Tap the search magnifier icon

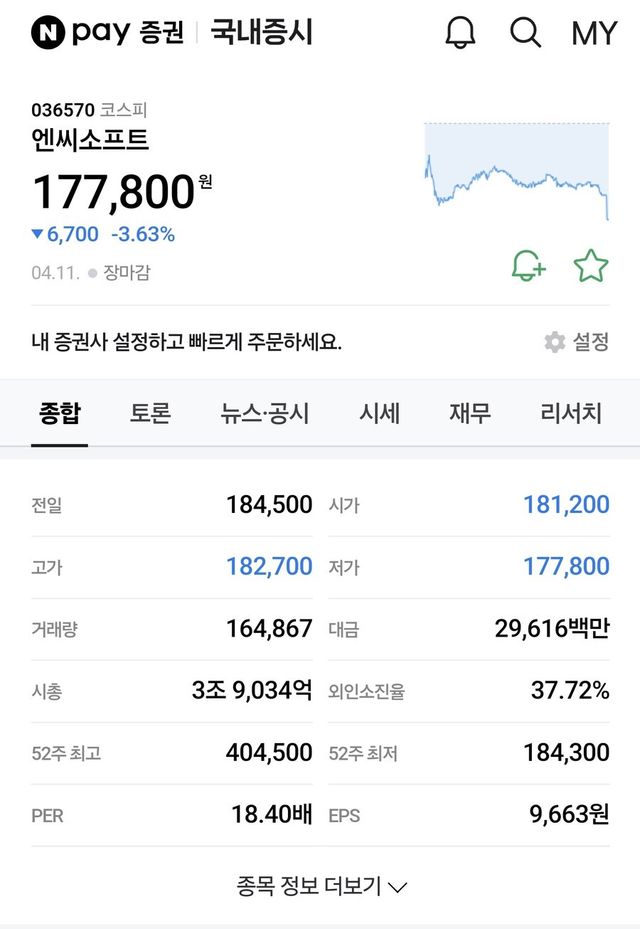tap(525, 33)
